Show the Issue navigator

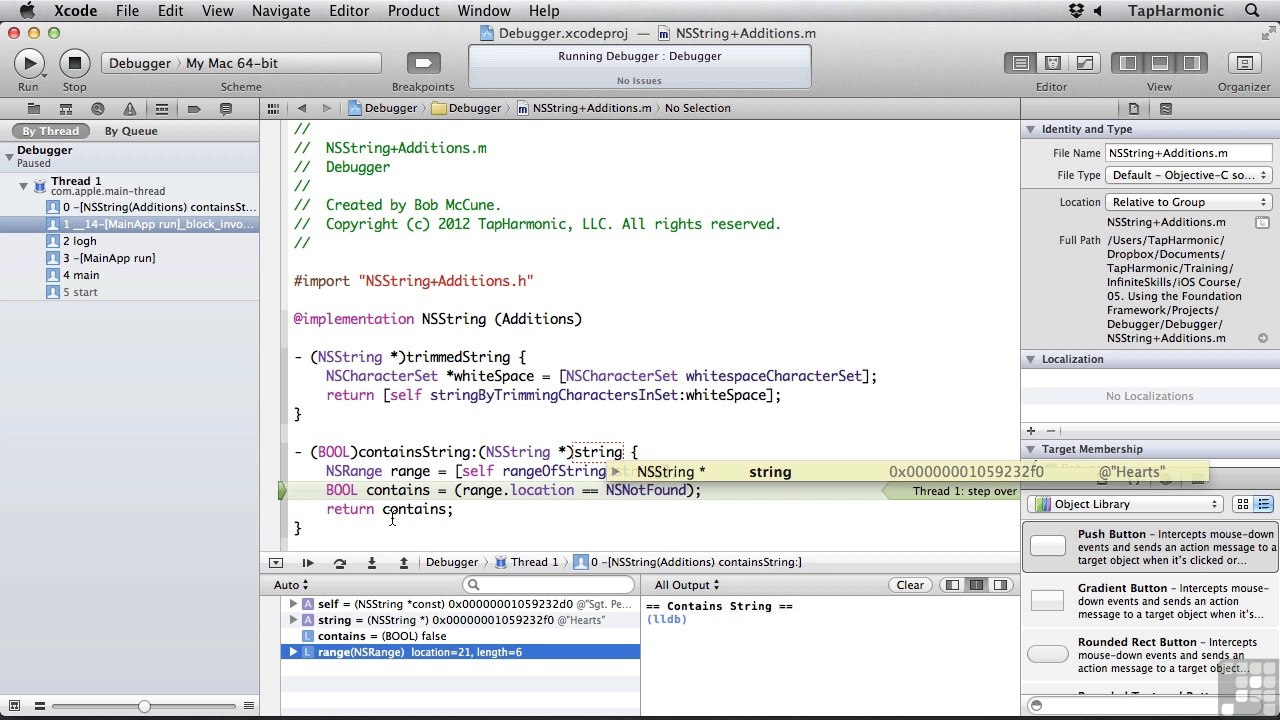coord(129,108)
